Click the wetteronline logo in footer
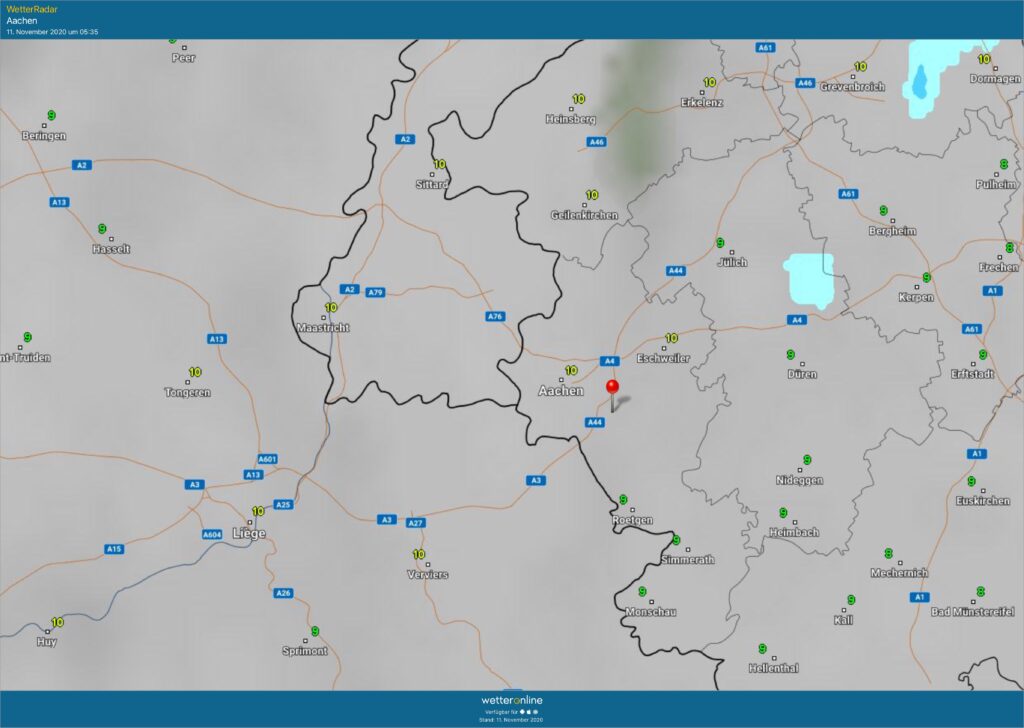The width and height of the screenshot is (1024, 728). 512,701
